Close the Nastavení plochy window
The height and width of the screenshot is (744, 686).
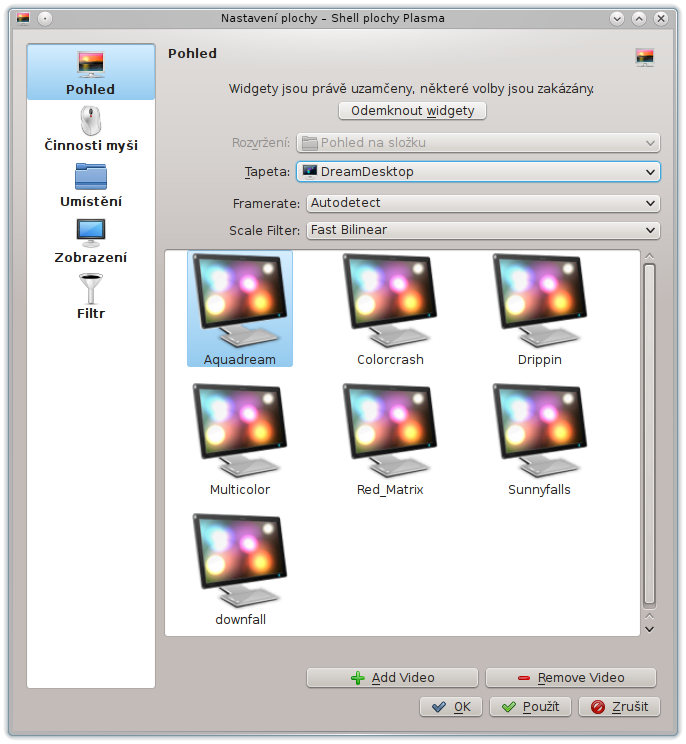click(x=661, y=19)
